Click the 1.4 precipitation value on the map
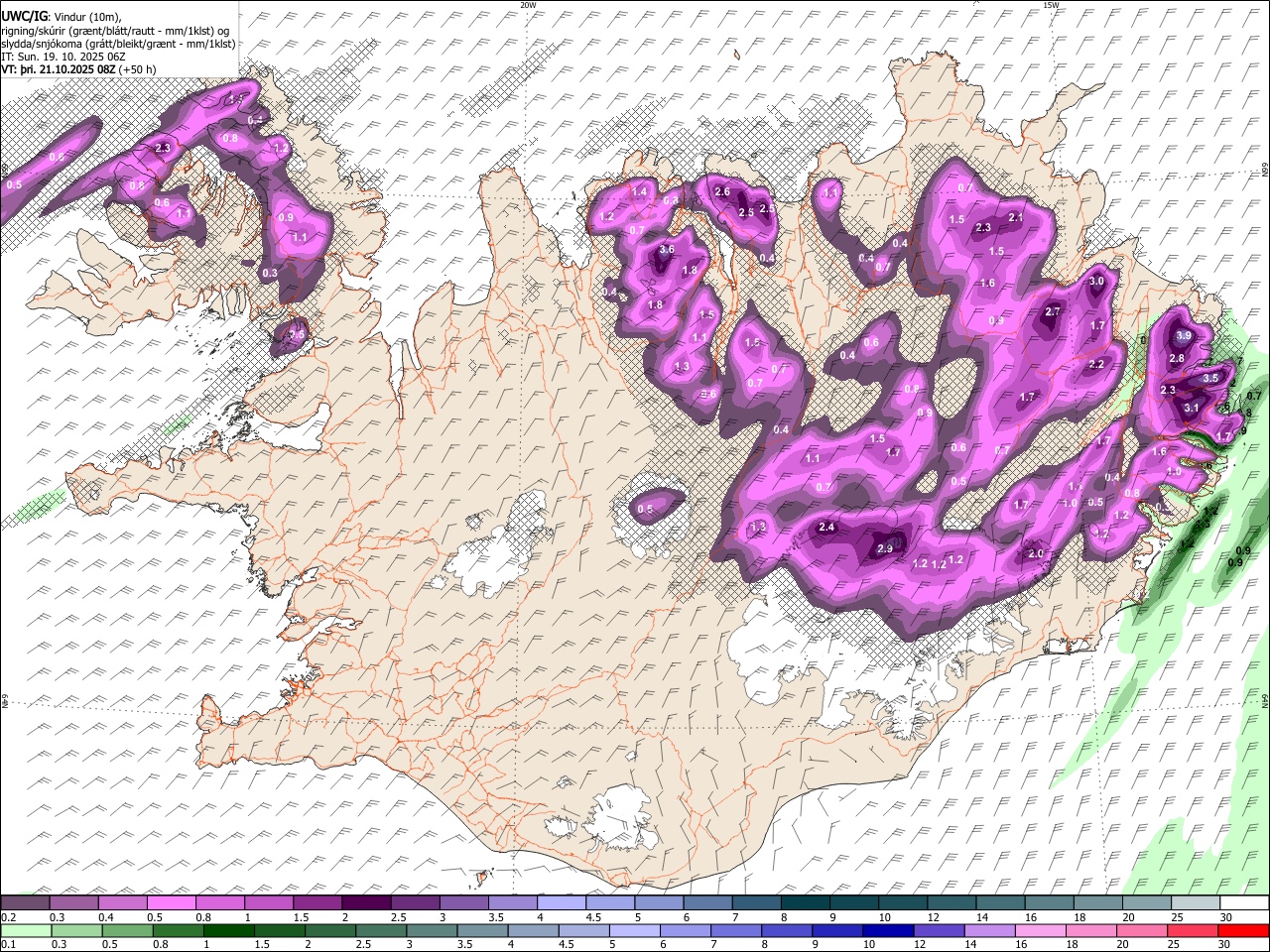This screenshot has height=952, width=1270. 640,192
